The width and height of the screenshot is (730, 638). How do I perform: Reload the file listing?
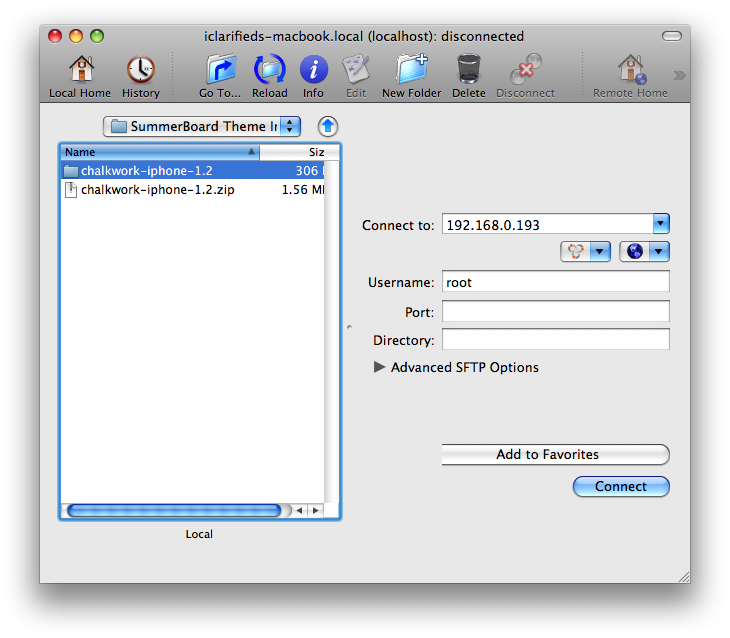[x=269, y=71]
